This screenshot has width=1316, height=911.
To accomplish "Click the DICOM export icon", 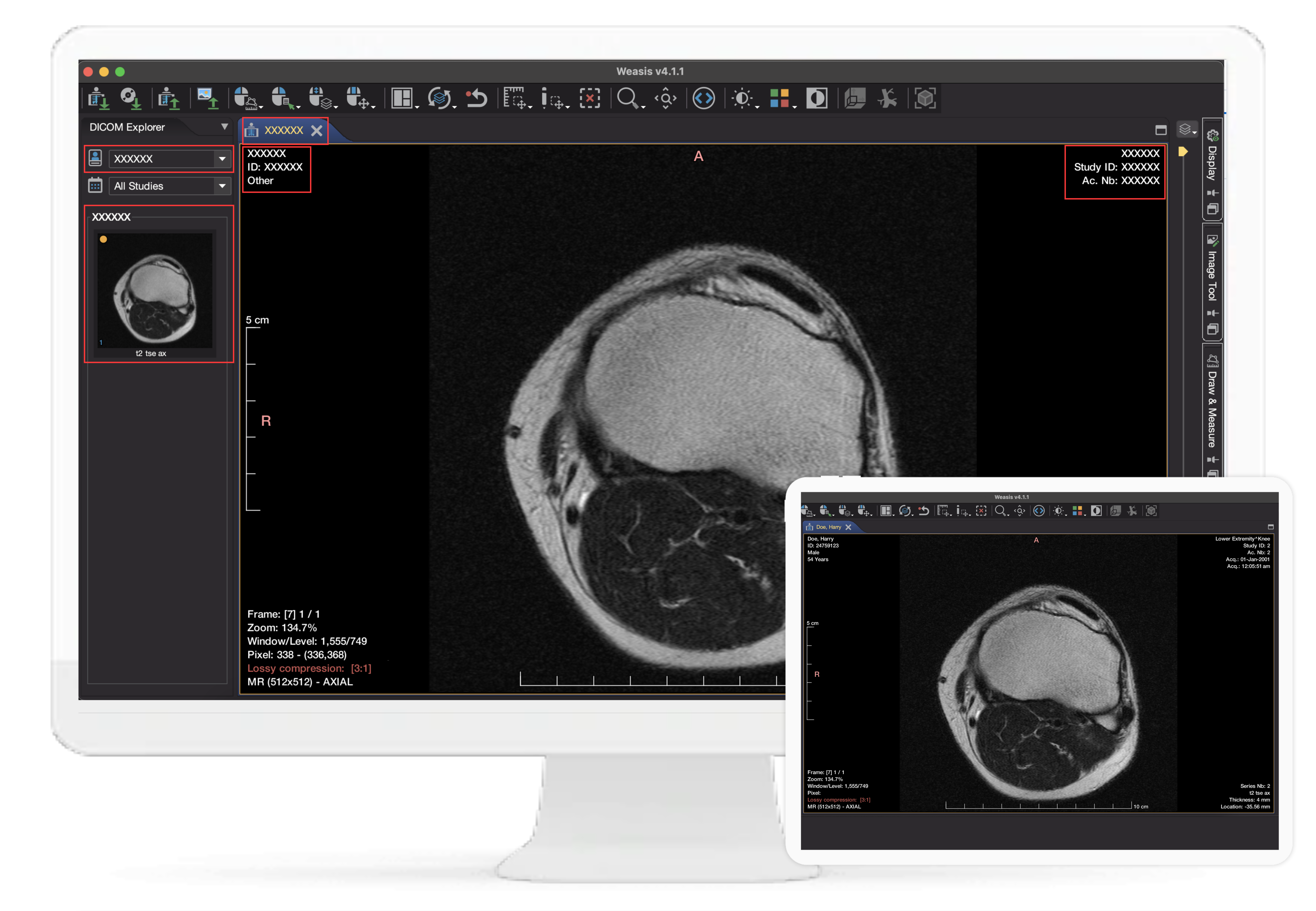I will (x=168, y=99).
